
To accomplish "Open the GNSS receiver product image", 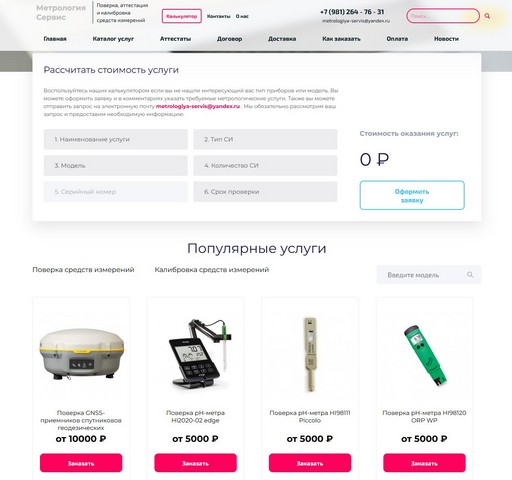I will click(81, 354).
